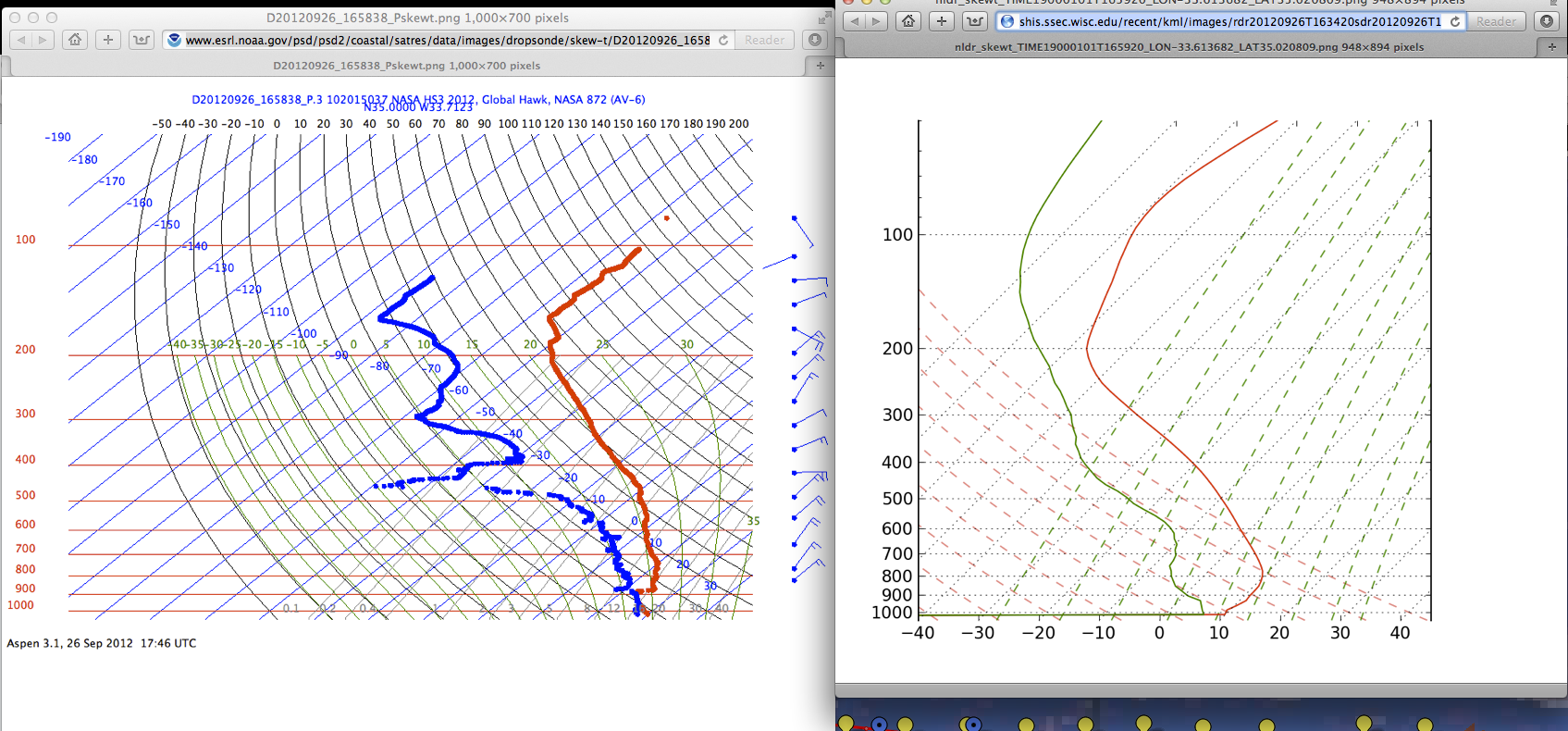
Task: Go back in the left Safari window
Action: [x=21, y=40]
